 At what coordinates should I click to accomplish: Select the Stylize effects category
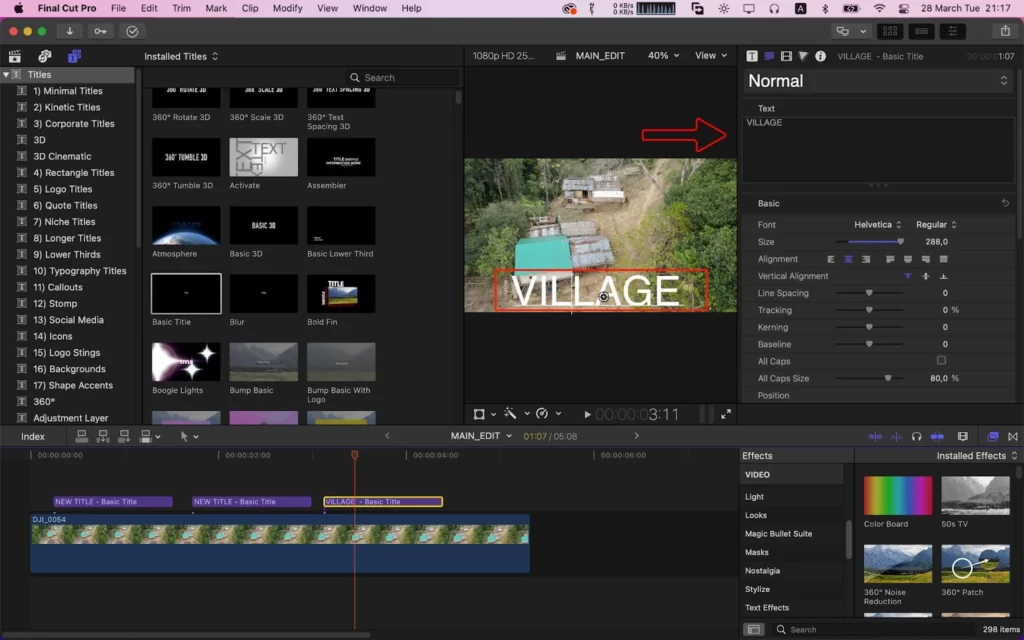[x=757, y=589]
